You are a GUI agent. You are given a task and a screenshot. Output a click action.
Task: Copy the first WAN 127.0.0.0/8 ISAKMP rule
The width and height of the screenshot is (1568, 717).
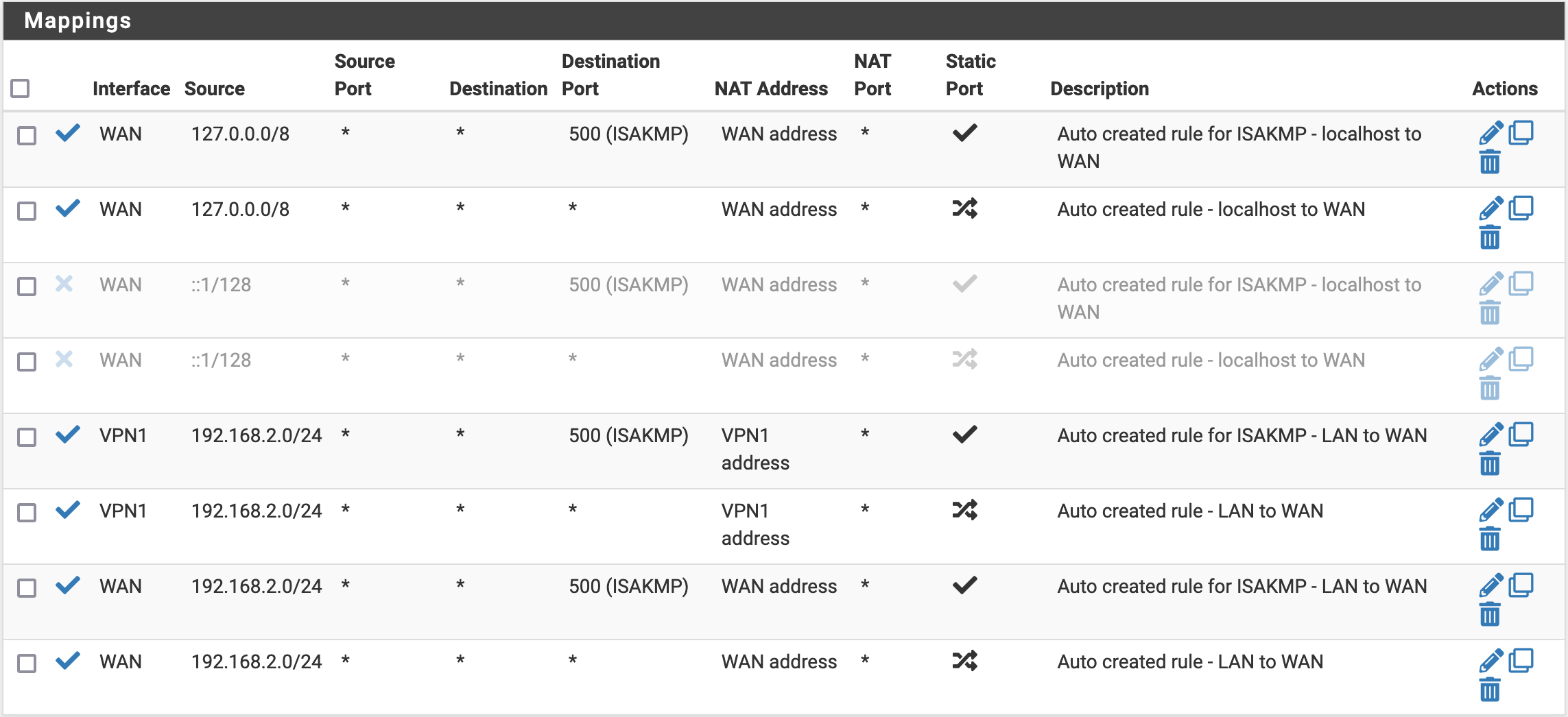point(1521,132)
